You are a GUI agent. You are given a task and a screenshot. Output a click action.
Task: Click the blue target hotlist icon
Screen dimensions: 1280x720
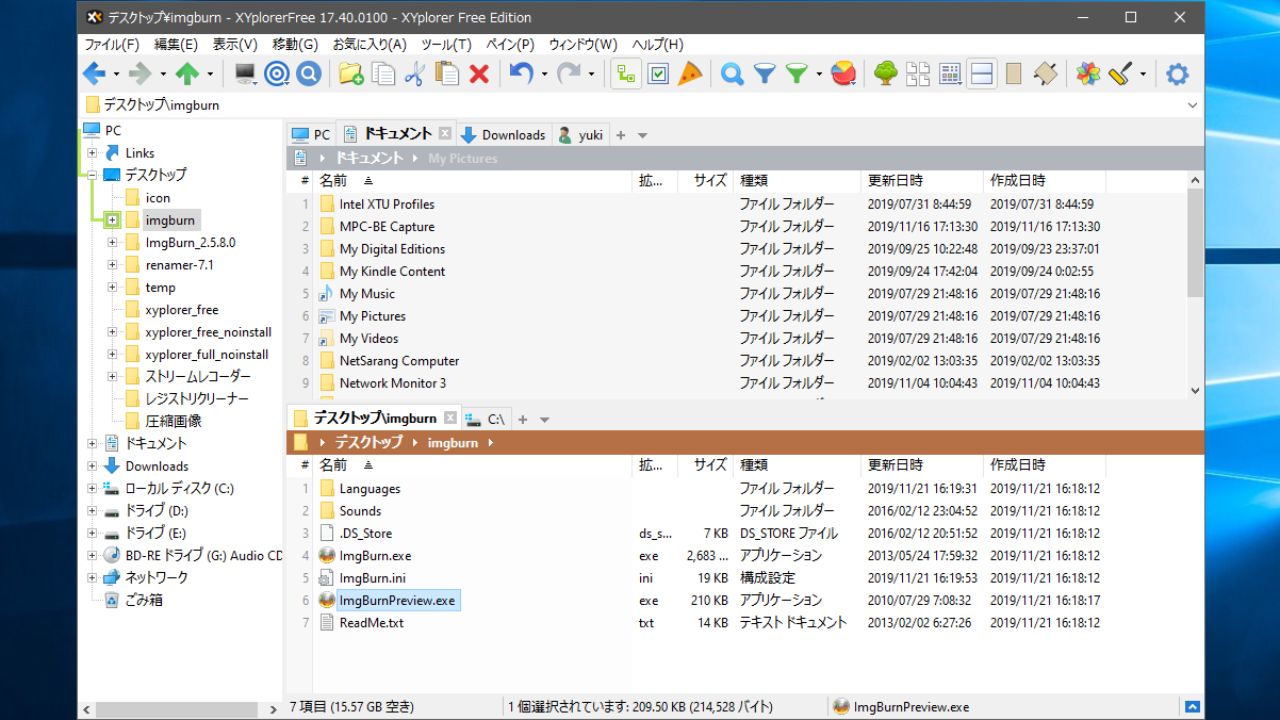pyautogui.click(x=277, y=73)
